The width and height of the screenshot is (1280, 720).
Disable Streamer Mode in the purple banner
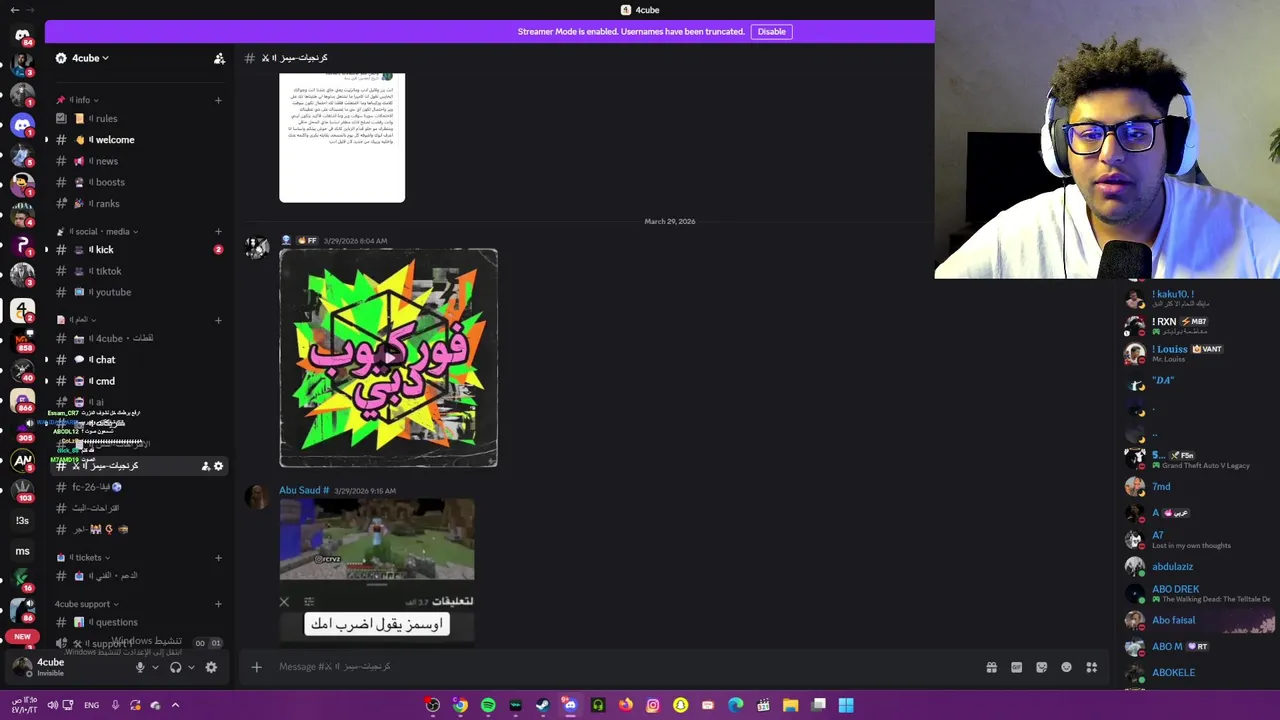(771, 31)
